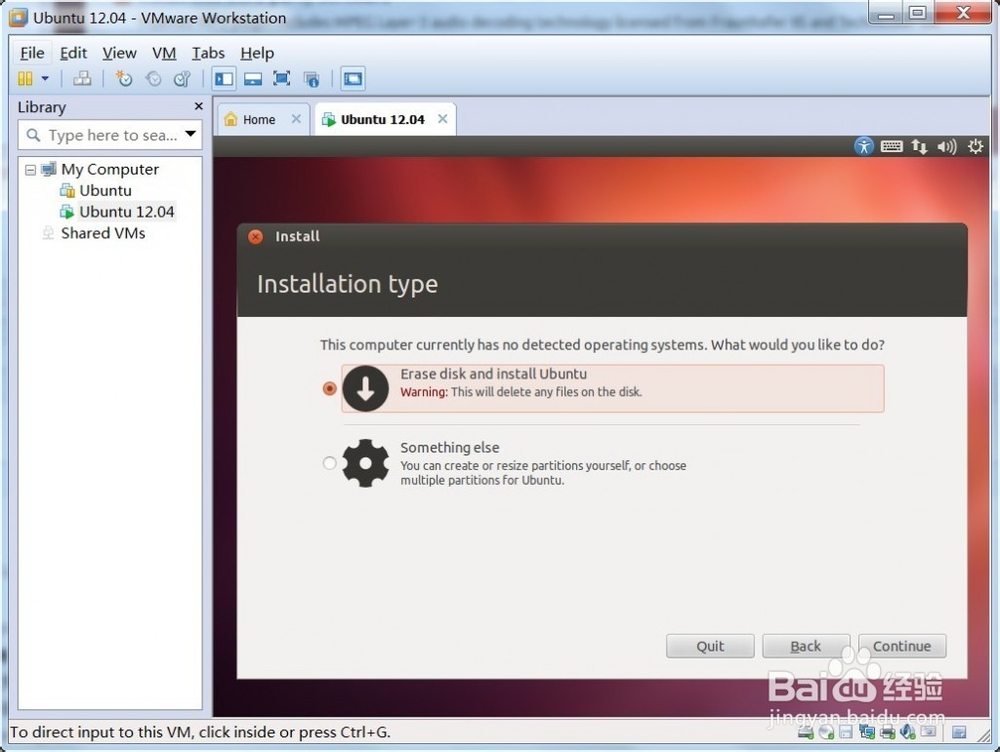Close the Library panel
This screenshot has width=1000, height=752.
(198, 106)
